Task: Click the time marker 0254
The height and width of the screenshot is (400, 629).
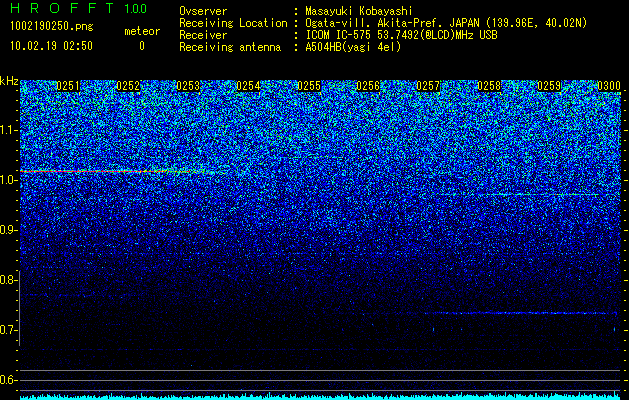Action: click(248, 86)
